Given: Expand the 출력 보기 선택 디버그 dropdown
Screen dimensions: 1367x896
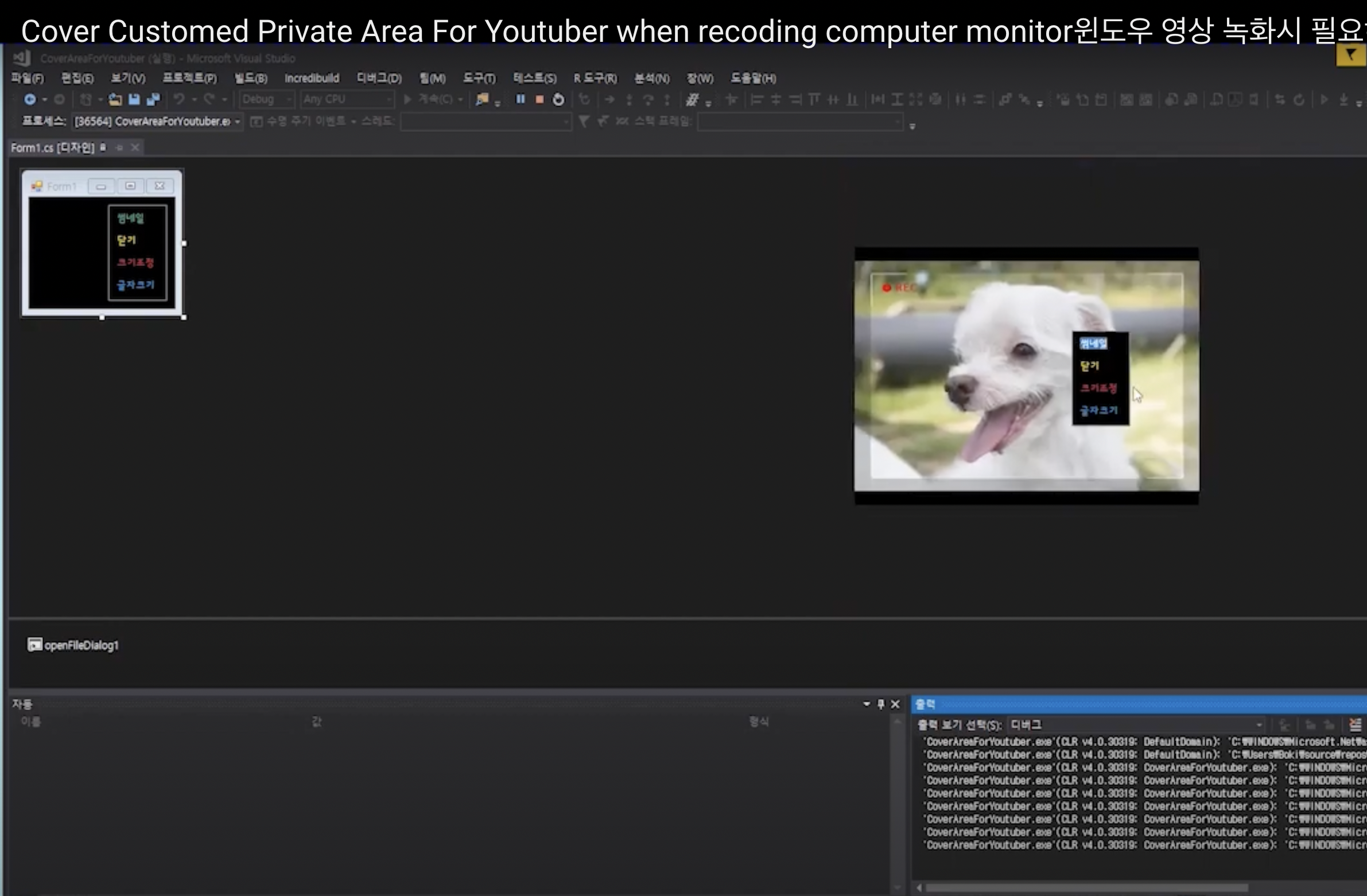Looking at the screenshot, I should [1258, 725].
